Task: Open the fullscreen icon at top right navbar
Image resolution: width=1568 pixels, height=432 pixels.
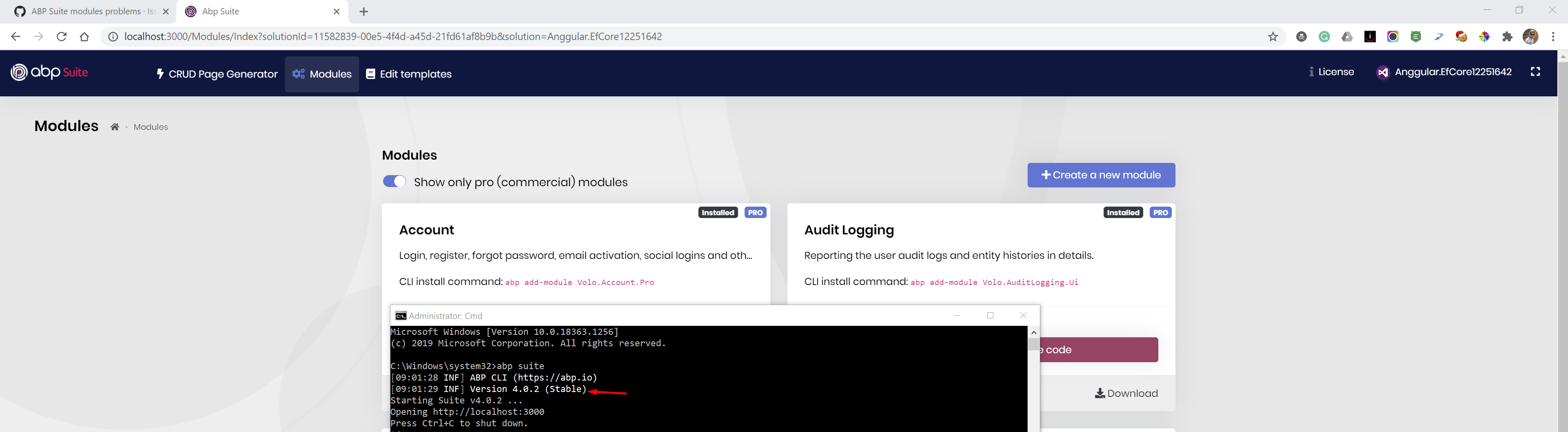Action: (1536, 72)
